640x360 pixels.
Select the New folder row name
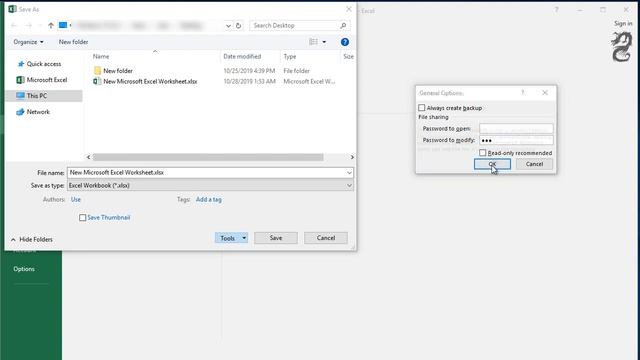point(118,71)
